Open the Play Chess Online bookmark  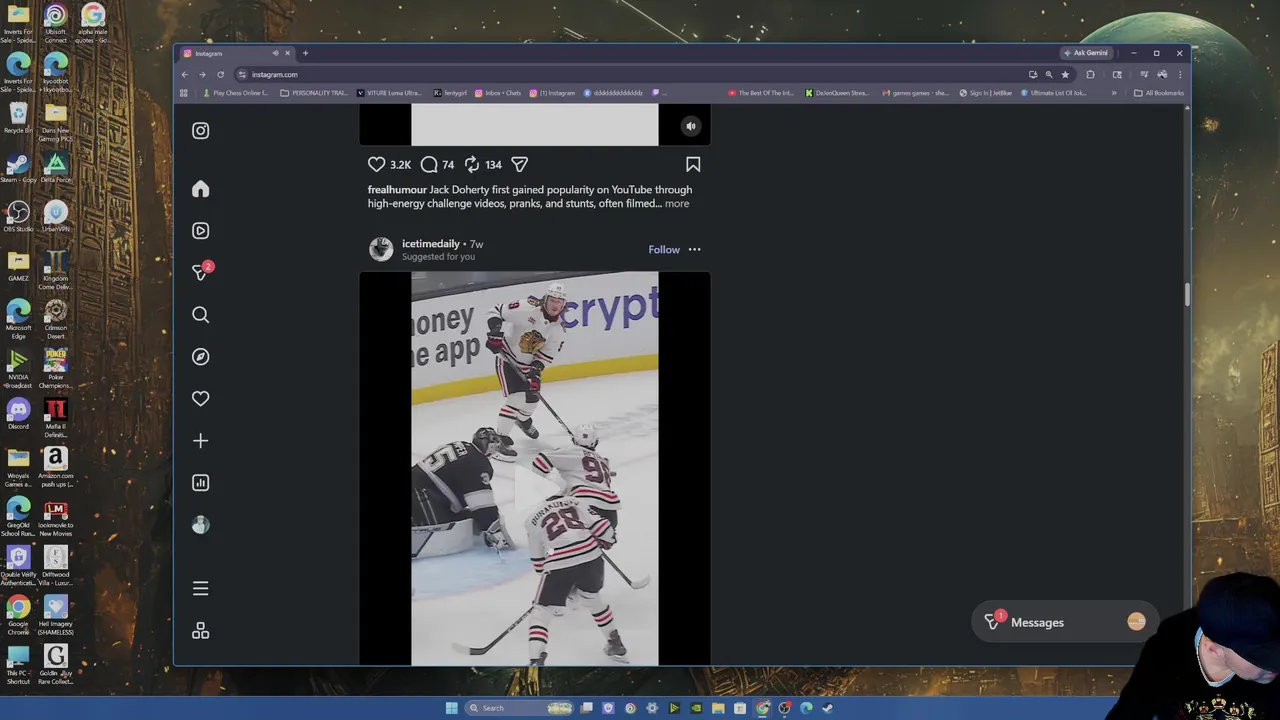[x=236, y=93]
